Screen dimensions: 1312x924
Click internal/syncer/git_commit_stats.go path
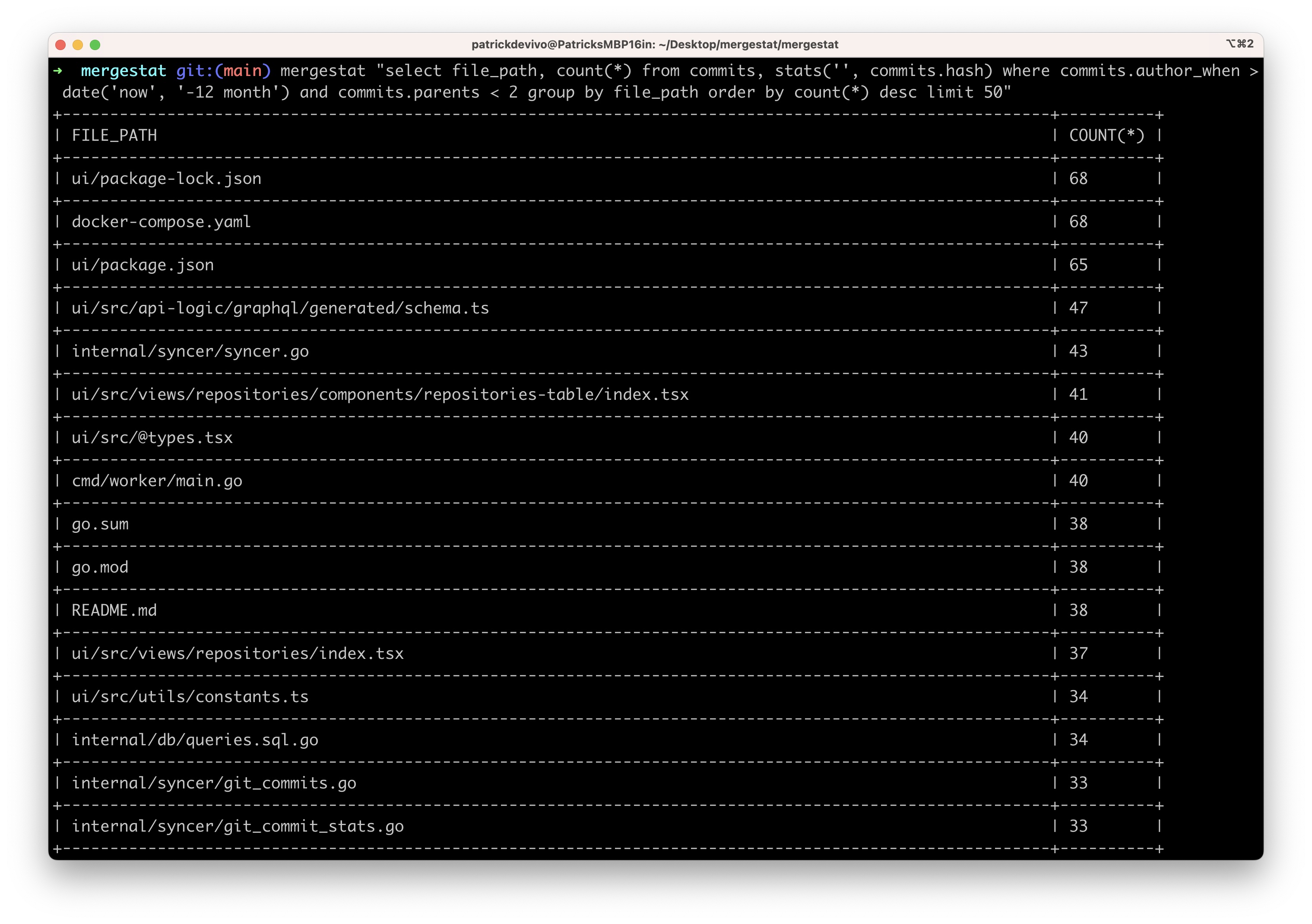[x=238, y=826]
